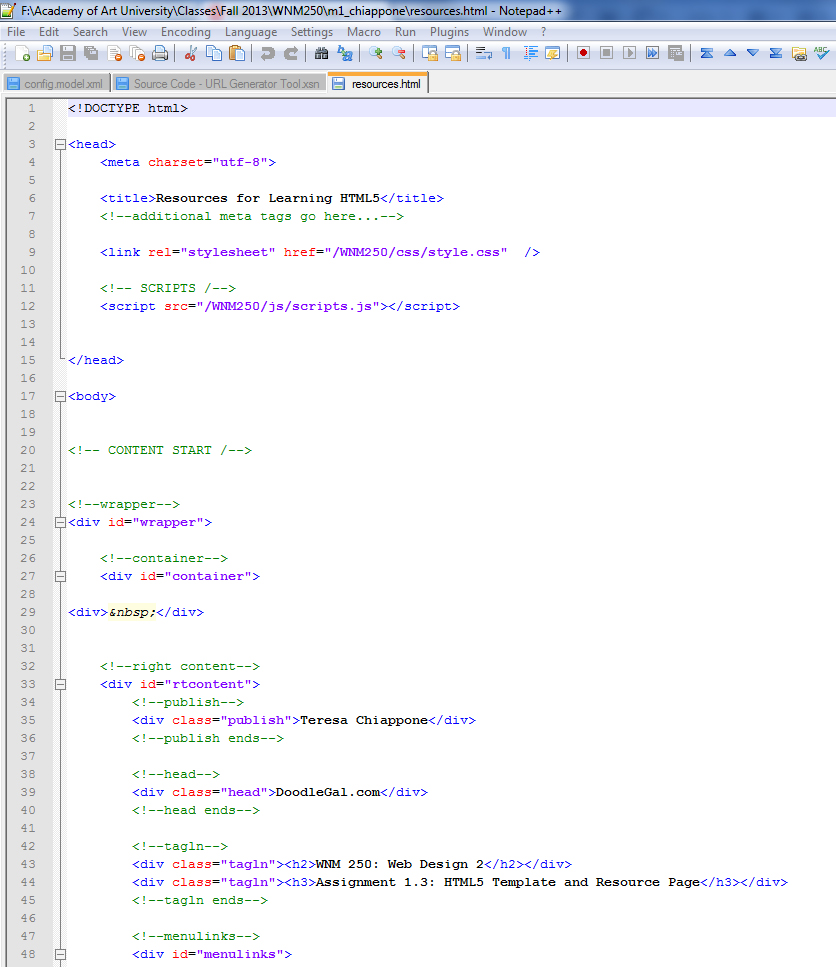Viewport: 836px width, 967px height.
Task: Click the <!DOCTYPE html> line
Action: point(128,109)
